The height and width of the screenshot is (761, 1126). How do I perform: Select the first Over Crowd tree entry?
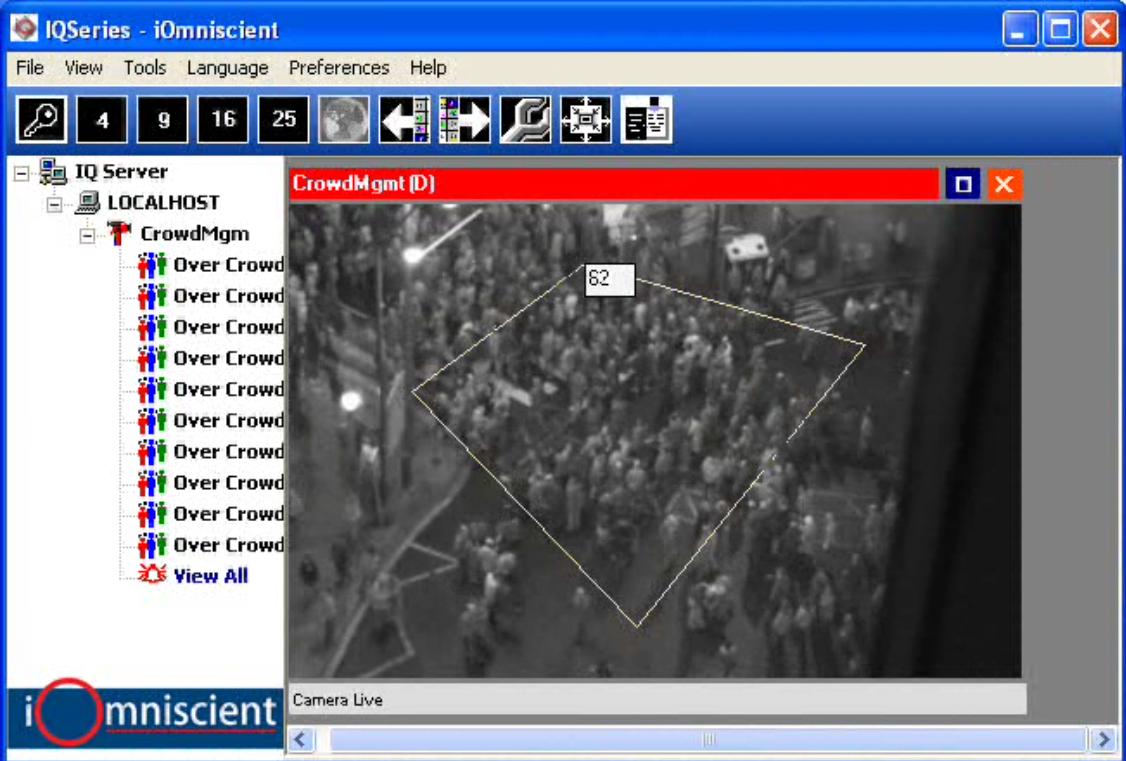tap(228, 266)
